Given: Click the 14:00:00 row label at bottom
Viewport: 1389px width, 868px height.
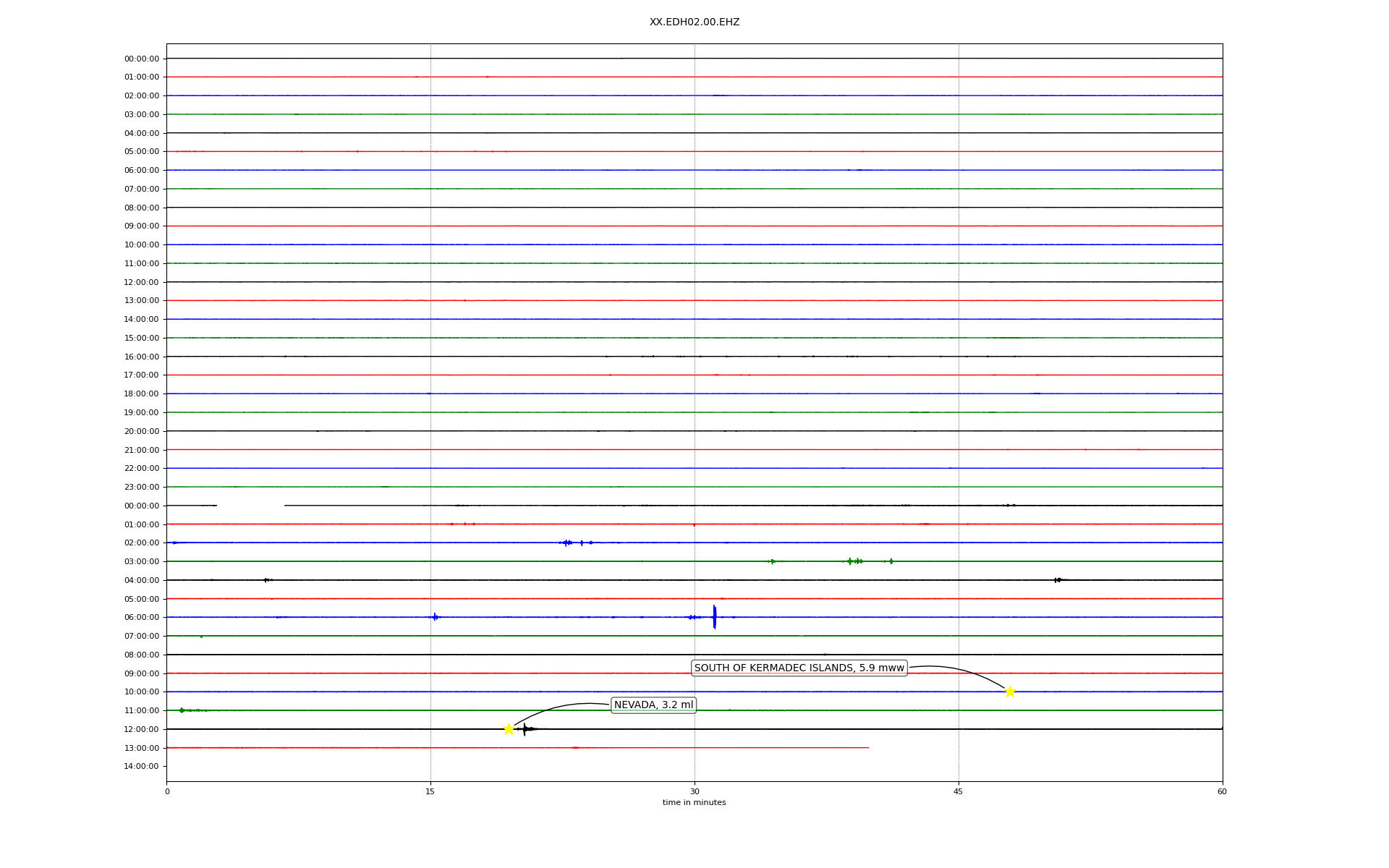Looking at the screenshot, I should click(142, 766).
